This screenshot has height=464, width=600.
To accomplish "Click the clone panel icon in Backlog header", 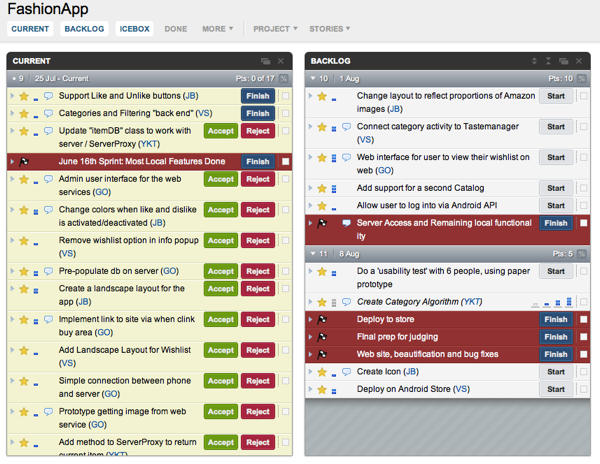I will (x=563, y=61).
